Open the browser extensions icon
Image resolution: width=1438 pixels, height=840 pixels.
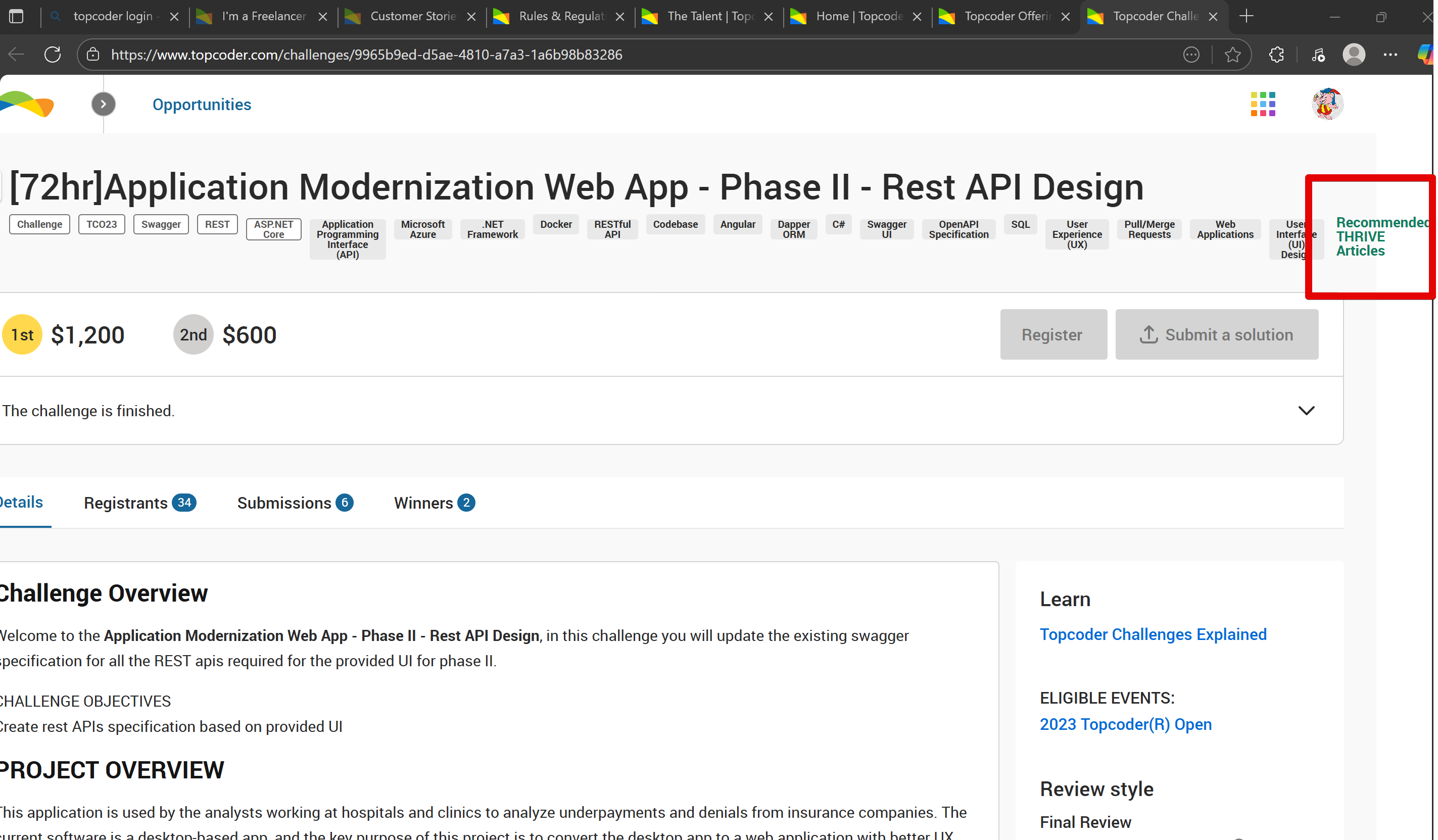point(1276,55)
